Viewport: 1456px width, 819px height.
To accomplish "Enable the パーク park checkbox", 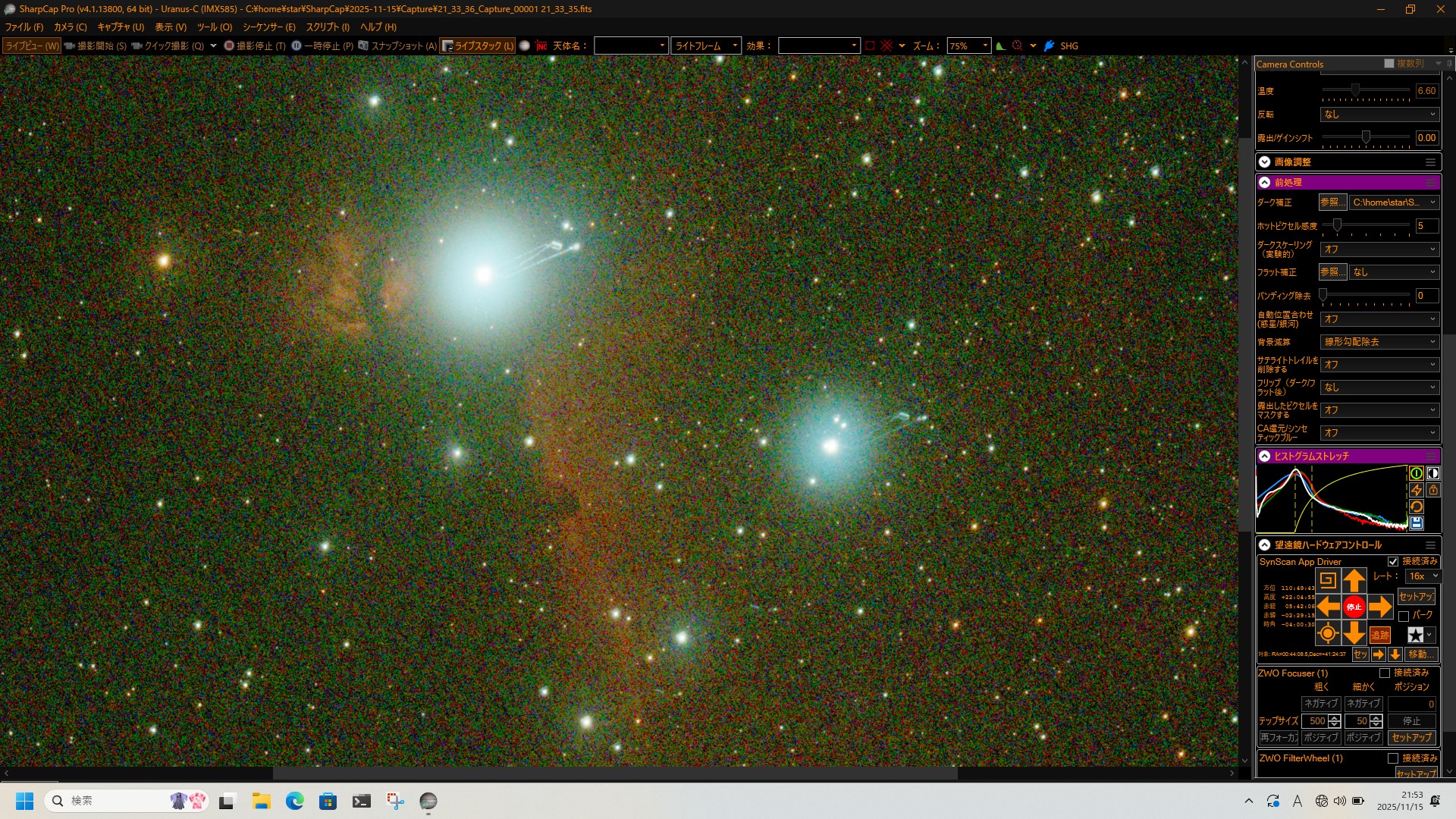I will click(x=1404, y=616).
